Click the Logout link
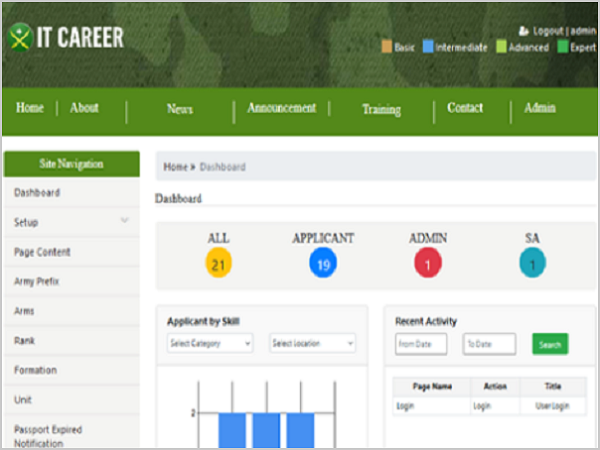Image resolution: width=600 pixels, height=450 pixels. tap(548, 31)
